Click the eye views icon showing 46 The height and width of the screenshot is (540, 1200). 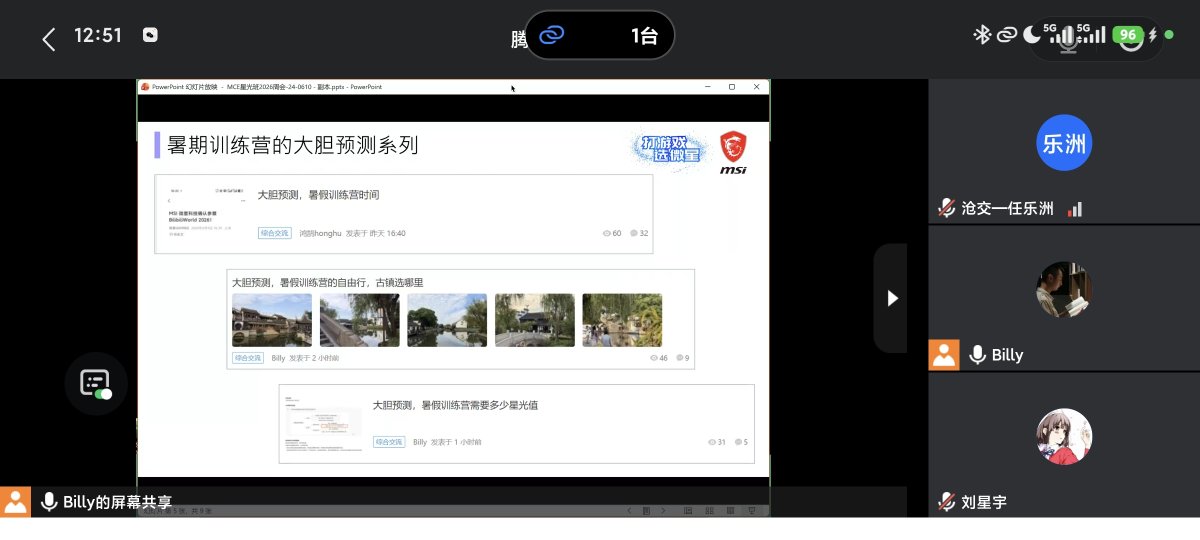pyautogui.click(x=654, y=357)
